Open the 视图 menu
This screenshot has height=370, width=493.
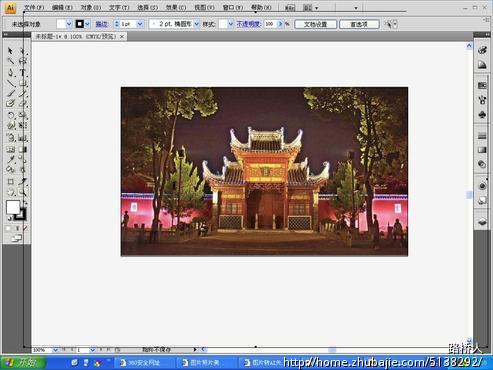coord(204,7)
